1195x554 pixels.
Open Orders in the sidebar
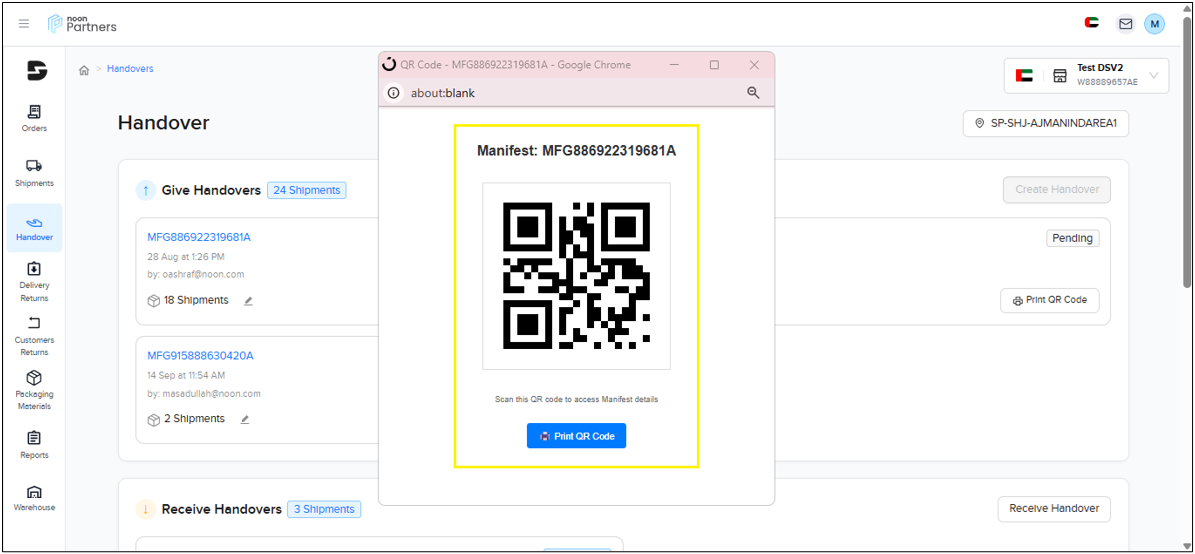34,118
